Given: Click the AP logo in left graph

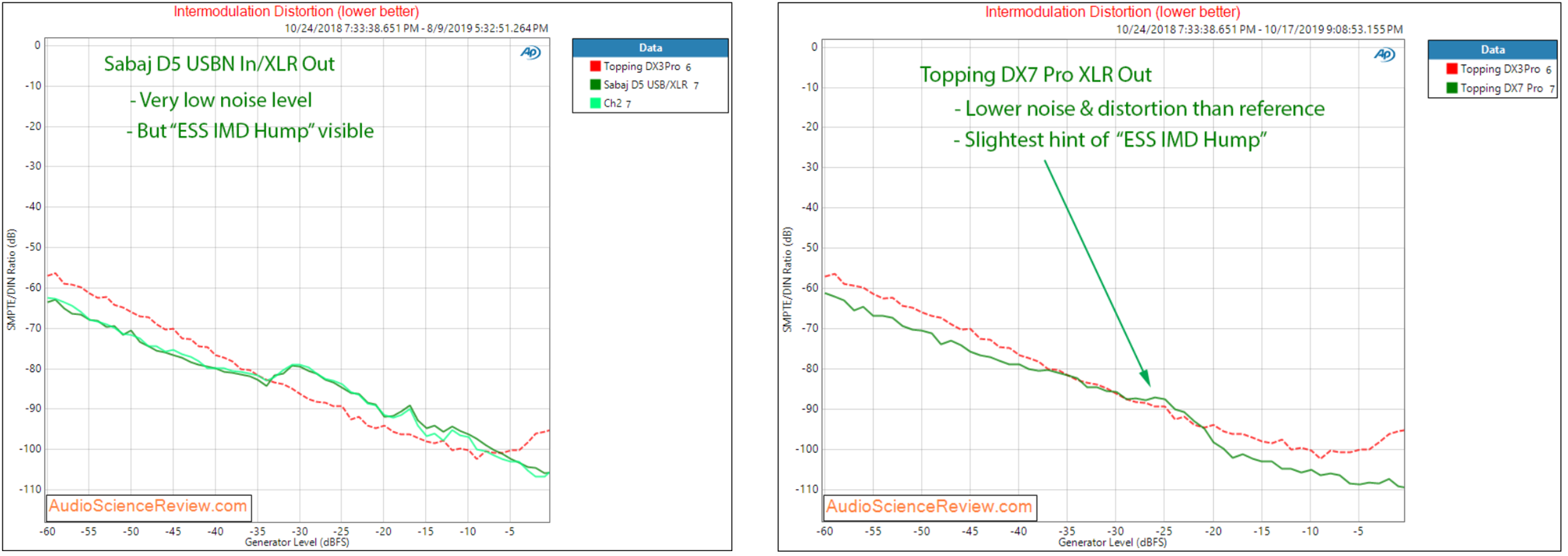Looking at the screenshot, I should coord(530,53).
